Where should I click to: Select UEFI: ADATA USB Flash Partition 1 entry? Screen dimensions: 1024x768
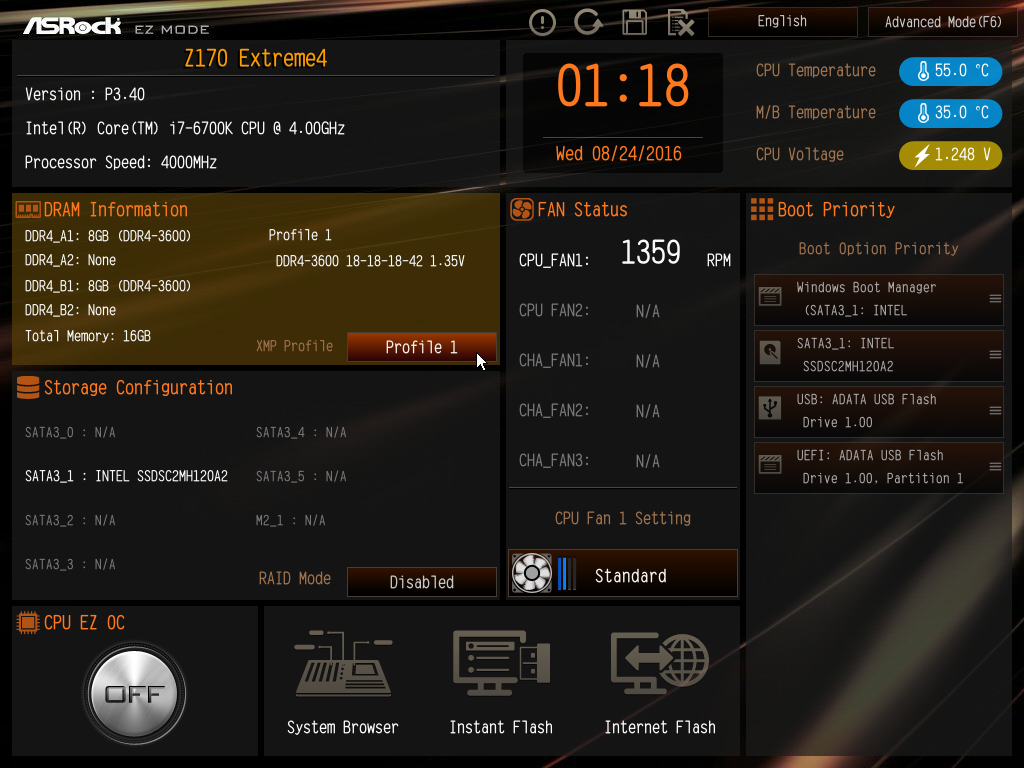click(878, 468)
